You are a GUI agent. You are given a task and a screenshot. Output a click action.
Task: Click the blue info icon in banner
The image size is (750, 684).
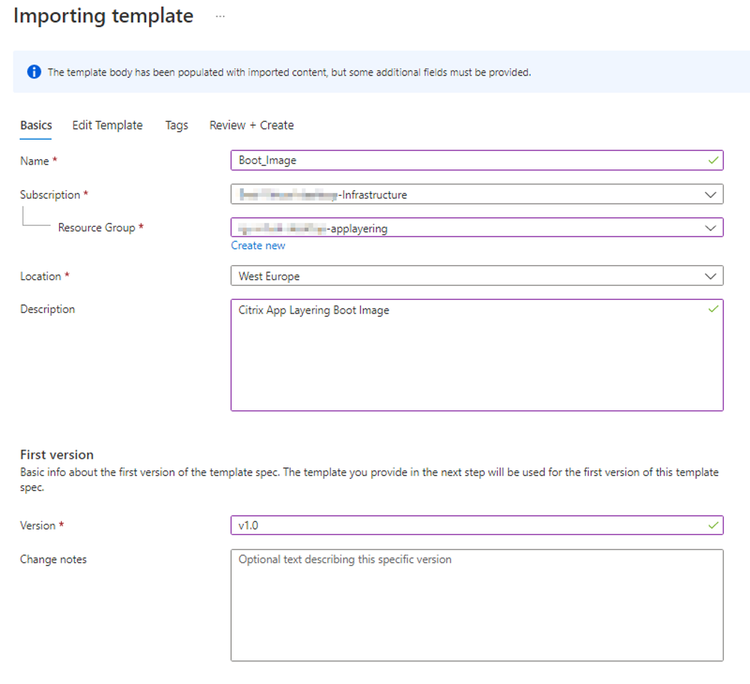coord(34,72)
